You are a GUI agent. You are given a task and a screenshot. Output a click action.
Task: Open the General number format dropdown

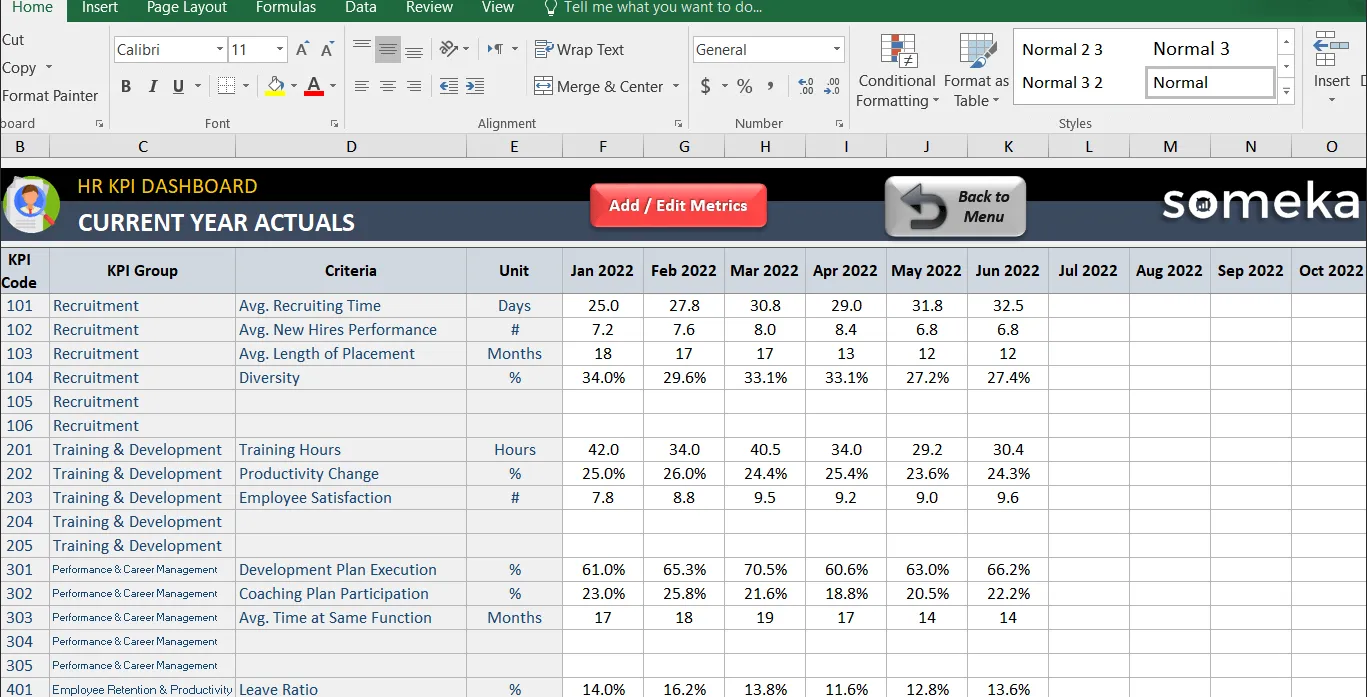(837, 49)
